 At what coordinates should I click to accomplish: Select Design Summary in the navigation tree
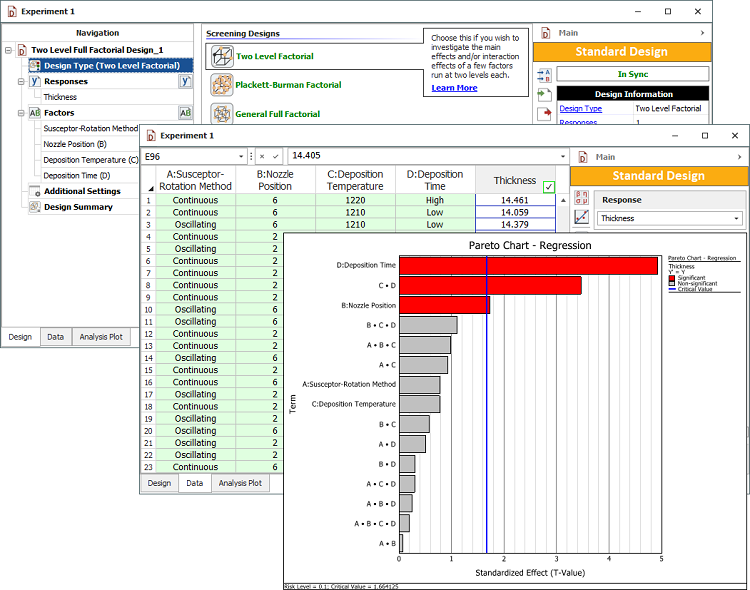[x=78, y=207]
